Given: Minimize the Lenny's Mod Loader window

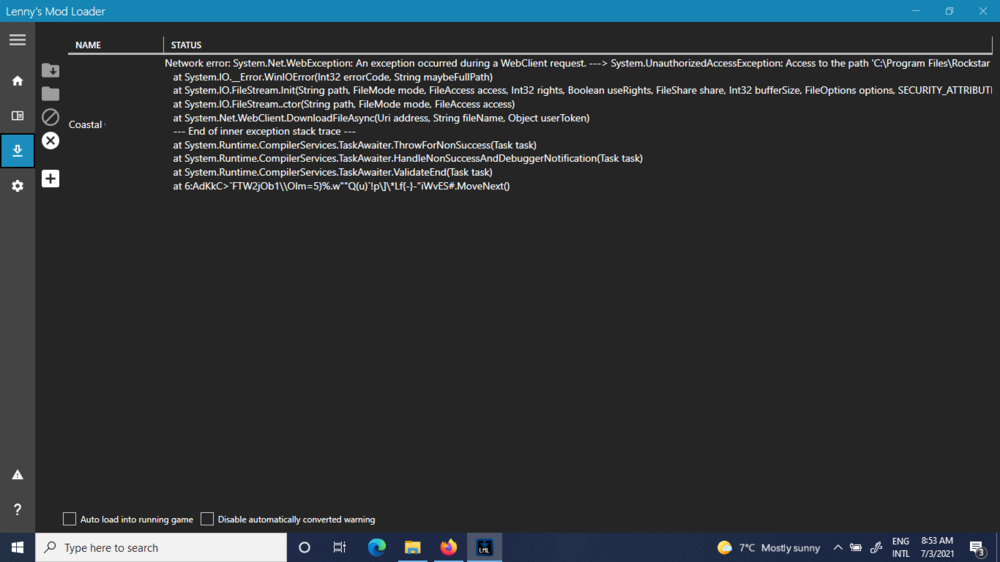Looking at the screenshot, I should [916, 11].
